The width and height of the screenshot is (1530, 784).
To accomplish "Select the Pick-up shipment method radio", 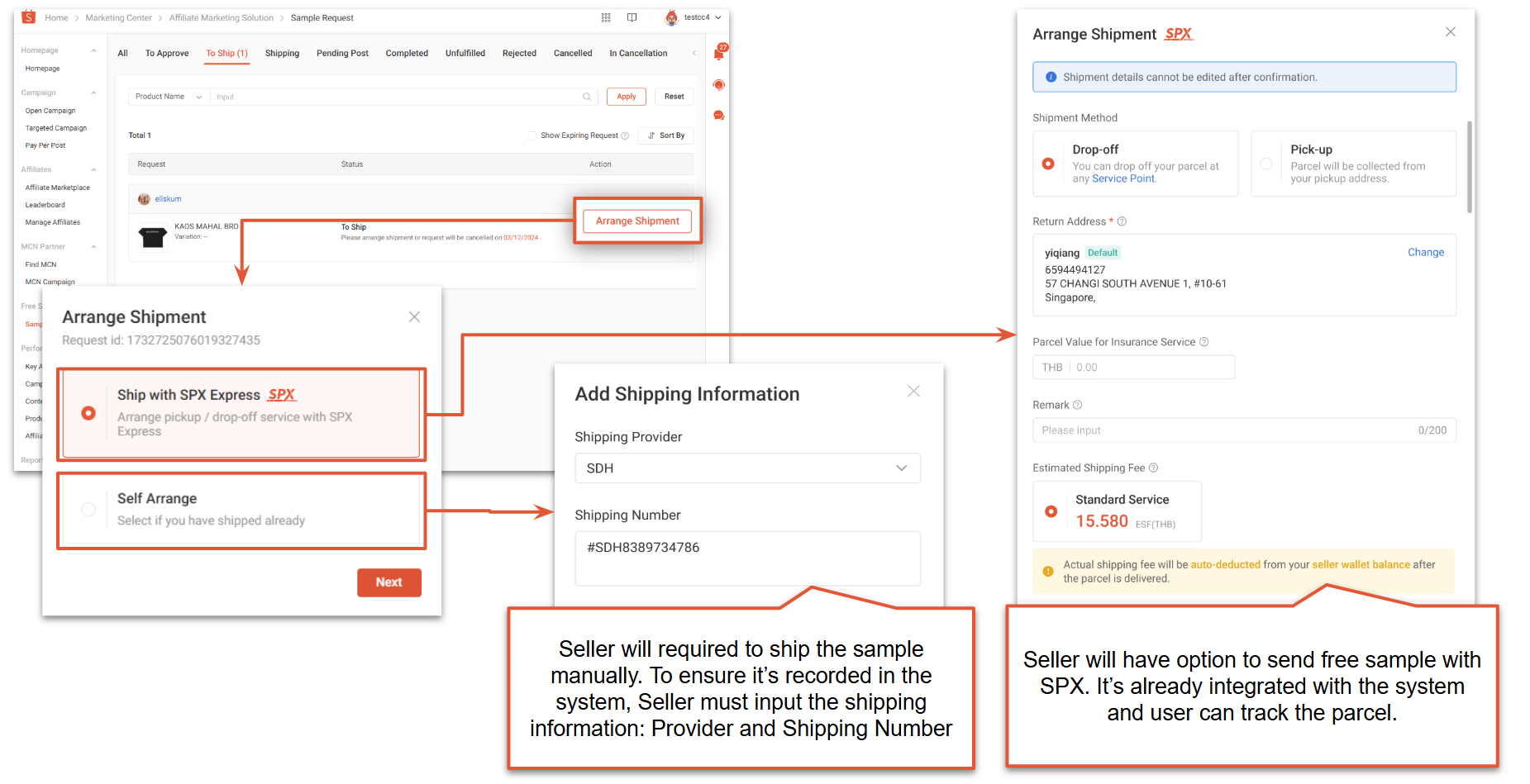I will (1265, 164).
